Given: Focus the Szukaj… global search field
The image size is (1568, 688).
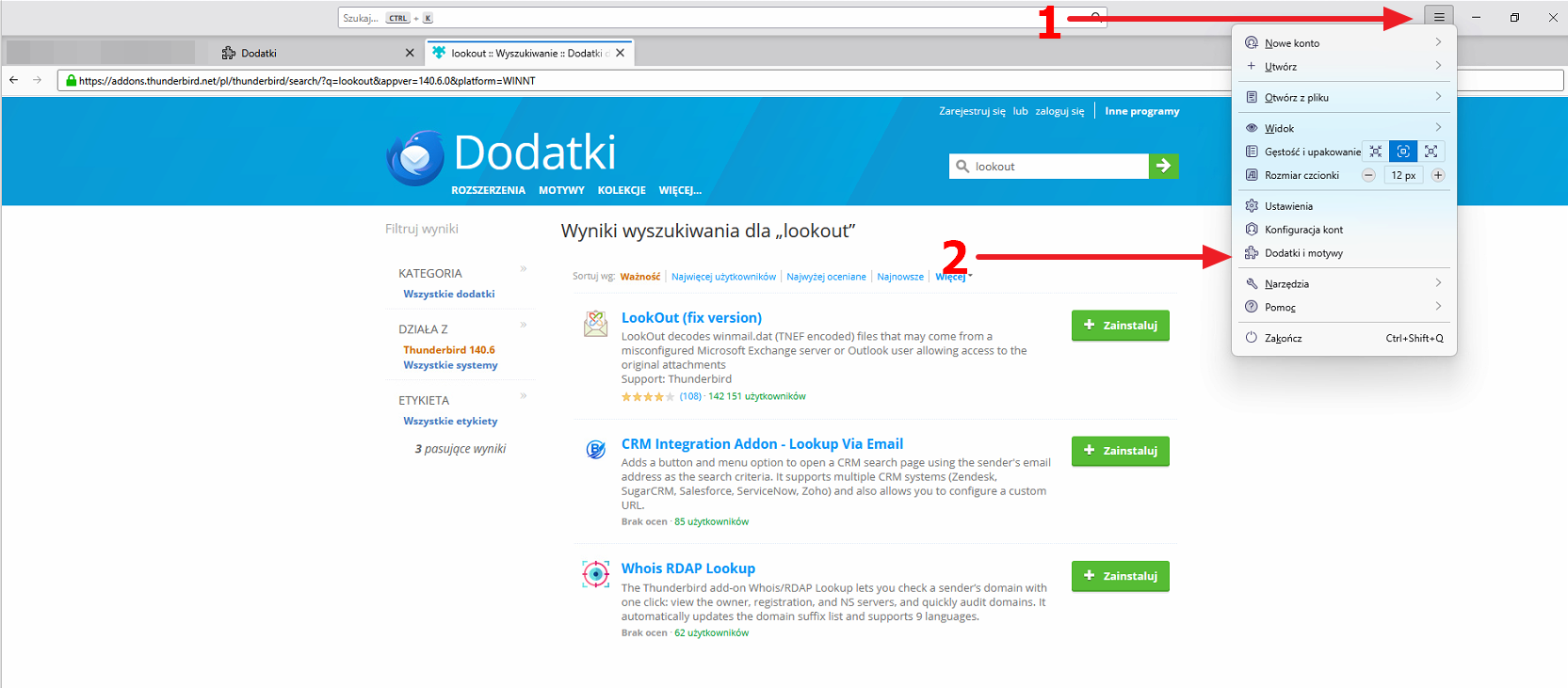Looking at the screenshot, I should pos(722,18).
